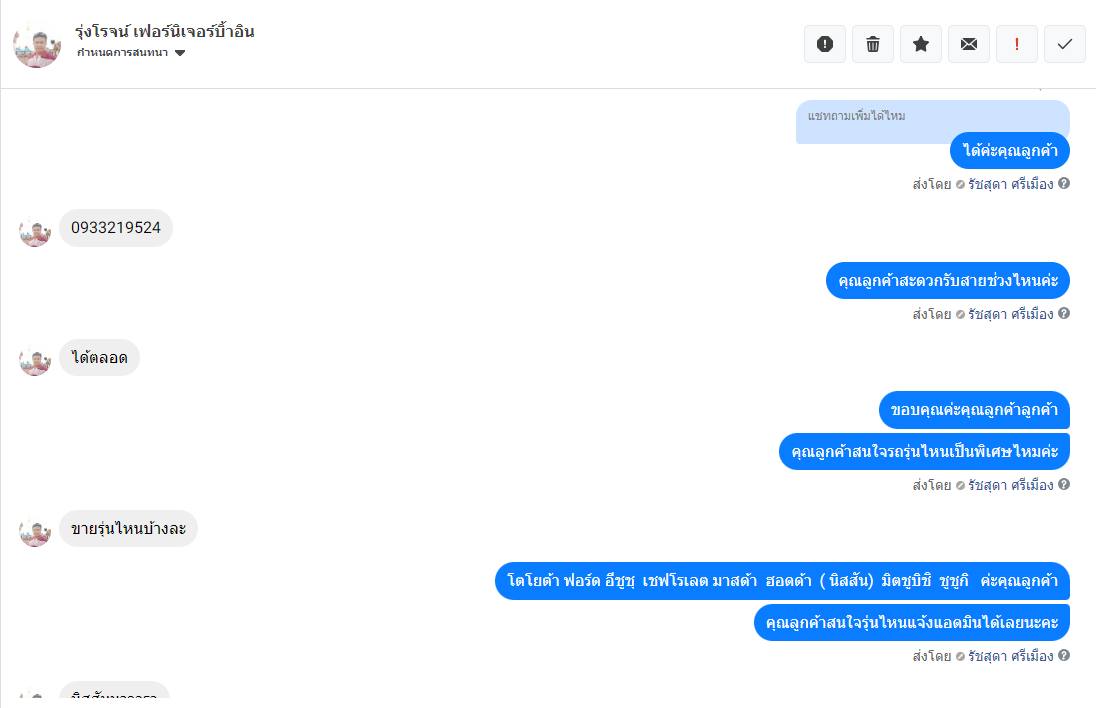Click the car brands list message bubble
Viewport: 1096px width, 708px height.
tap(782, 581)
